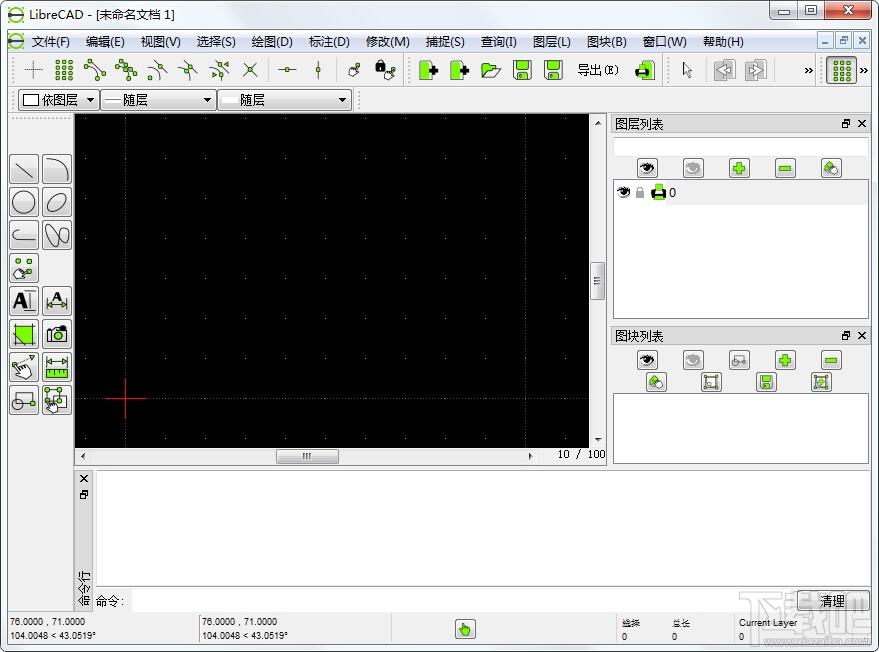Image resolution: width=879 pixels, height=652 pixels.
Task: Add block plus button in 图块列表
Action: pos(785,360)
